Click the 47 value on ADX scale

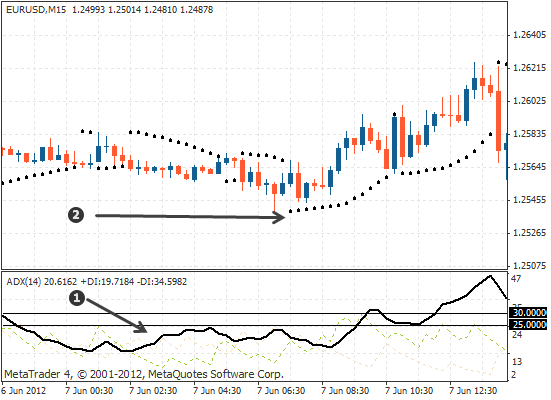coord(516,279)
